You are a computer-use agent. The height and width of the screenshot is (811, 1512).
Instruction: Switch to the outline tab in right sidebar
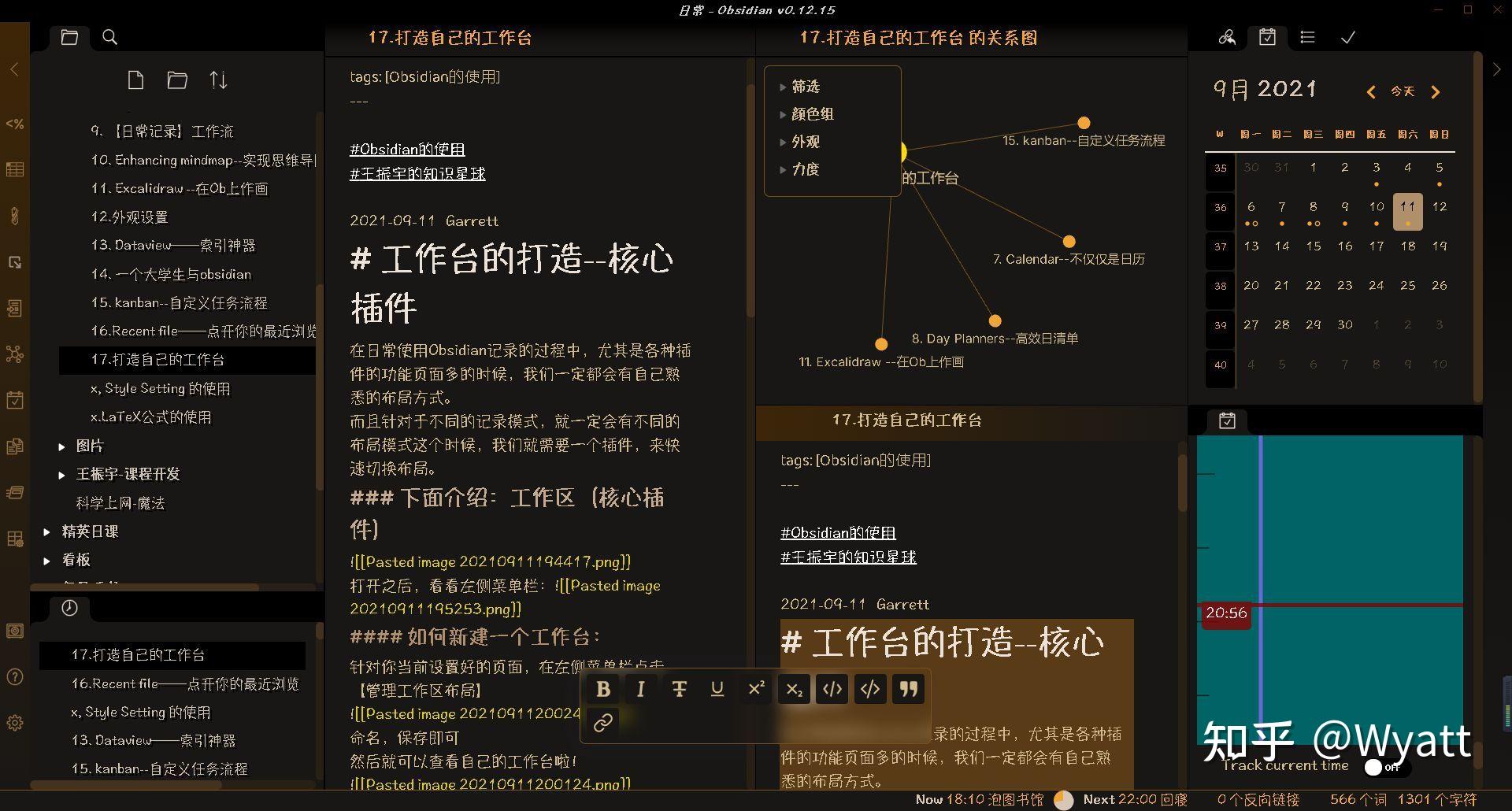(1306, 37)
